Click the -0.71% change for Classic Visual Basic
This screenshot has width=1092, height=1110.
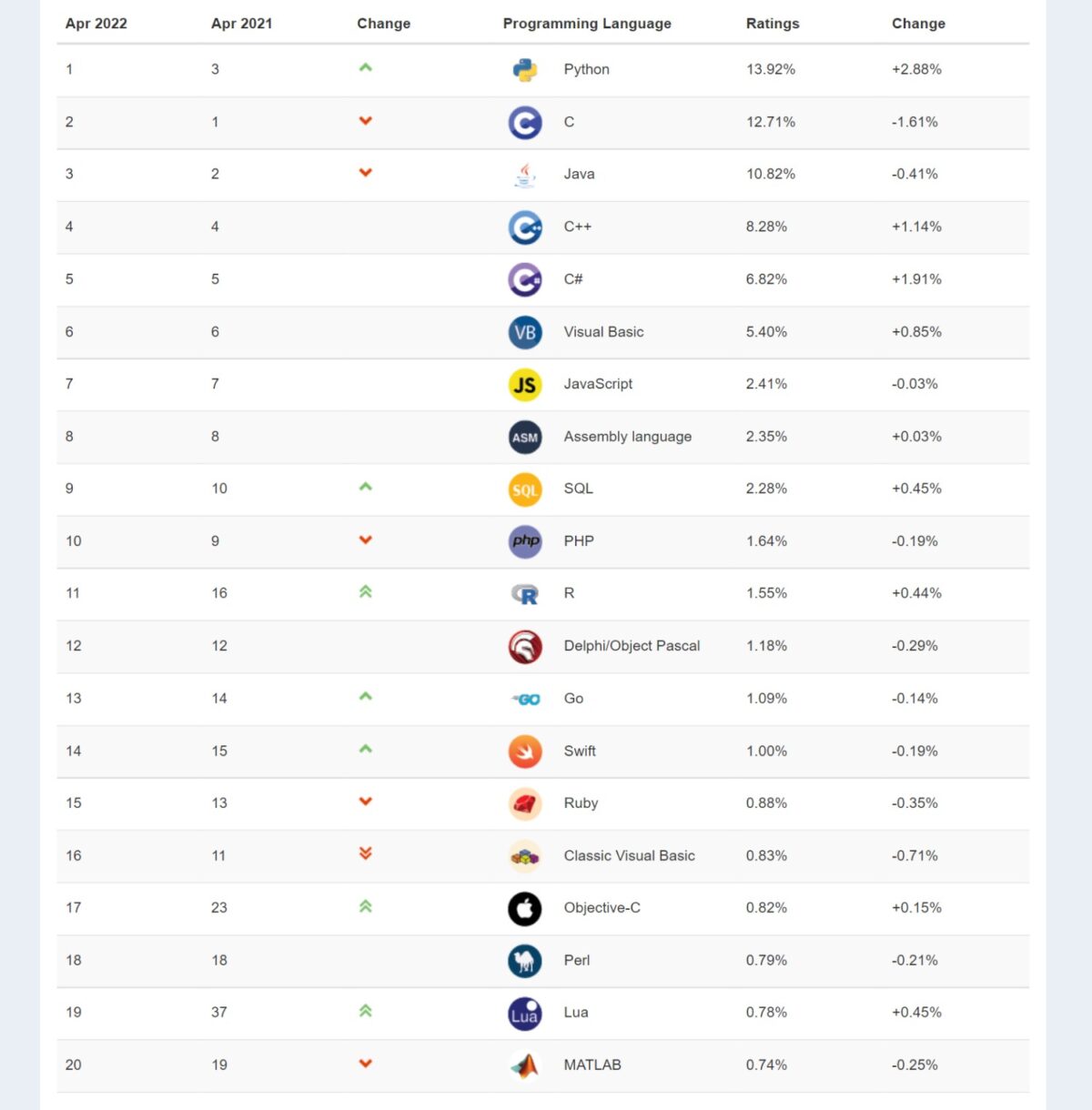915,856
